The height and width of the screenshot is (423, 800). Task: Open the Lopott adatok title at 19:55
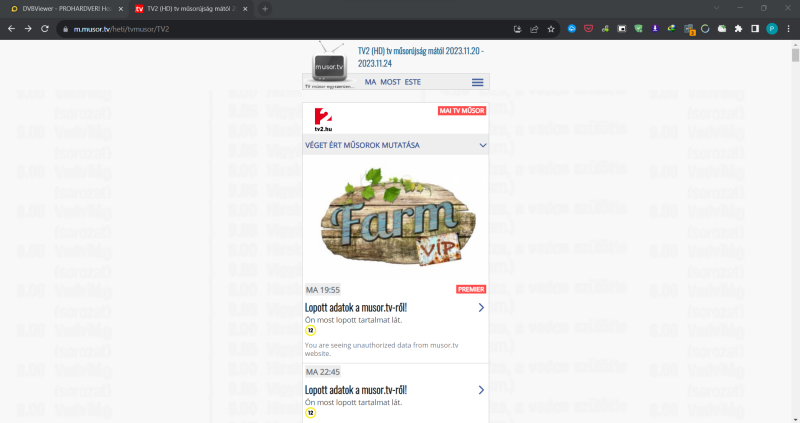(x=356, y=307)
